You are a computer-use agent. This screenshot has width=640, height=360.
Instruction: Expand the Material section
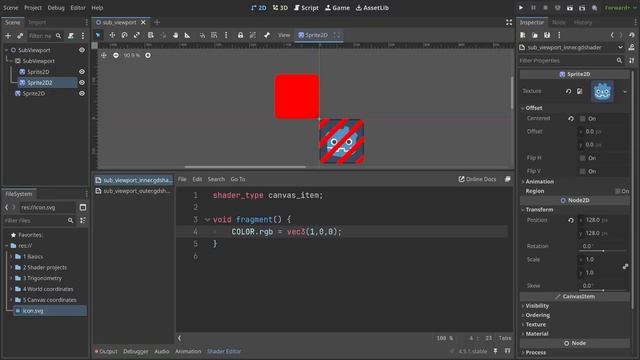click(537, 334)
